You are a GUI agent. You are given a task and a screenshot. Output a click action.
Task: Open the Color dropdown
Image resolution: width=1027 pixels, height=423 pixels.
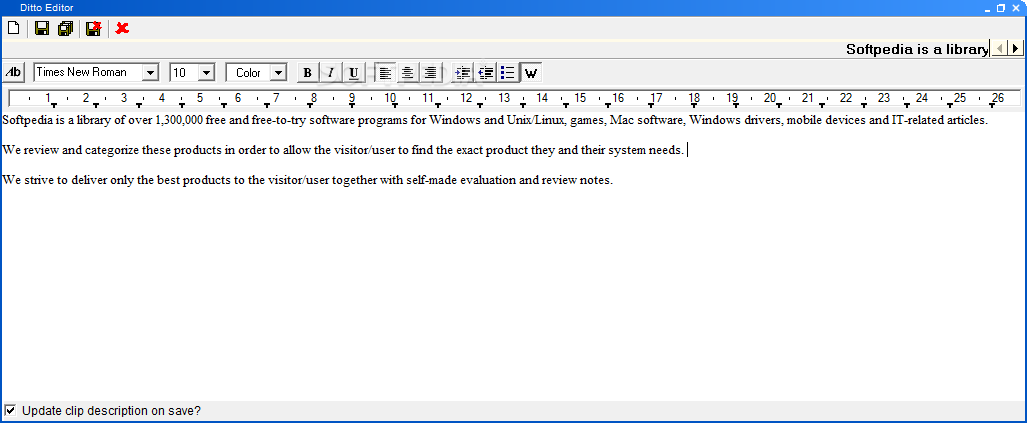pos(278,73)
